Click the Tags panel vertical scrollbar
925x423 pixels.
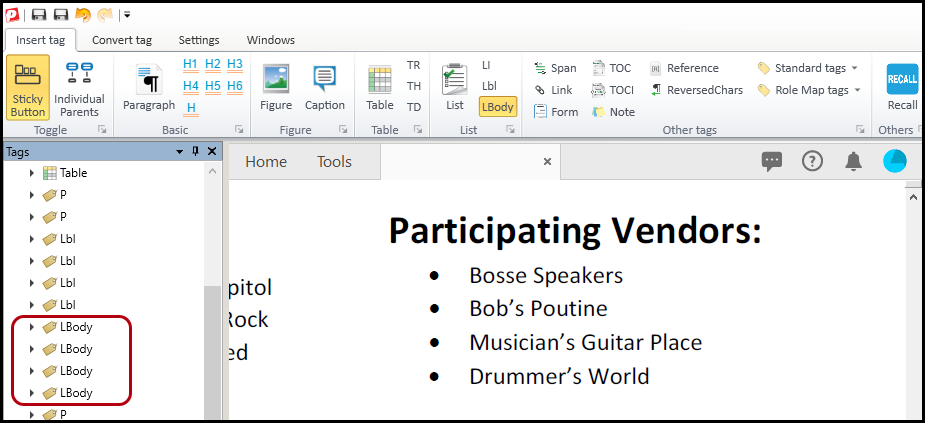pyautogui.click(x=212, y=353)
